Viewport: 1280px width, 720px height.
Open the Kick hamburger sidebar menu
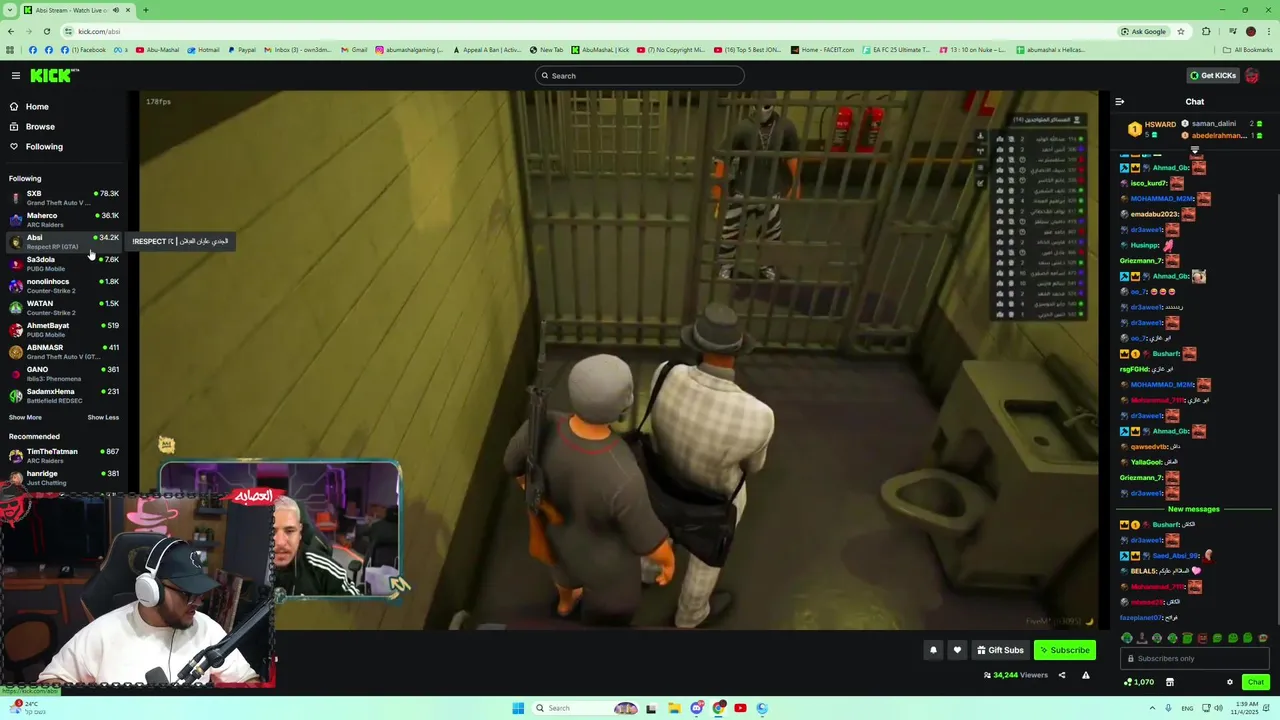click(x=16, y=76)
